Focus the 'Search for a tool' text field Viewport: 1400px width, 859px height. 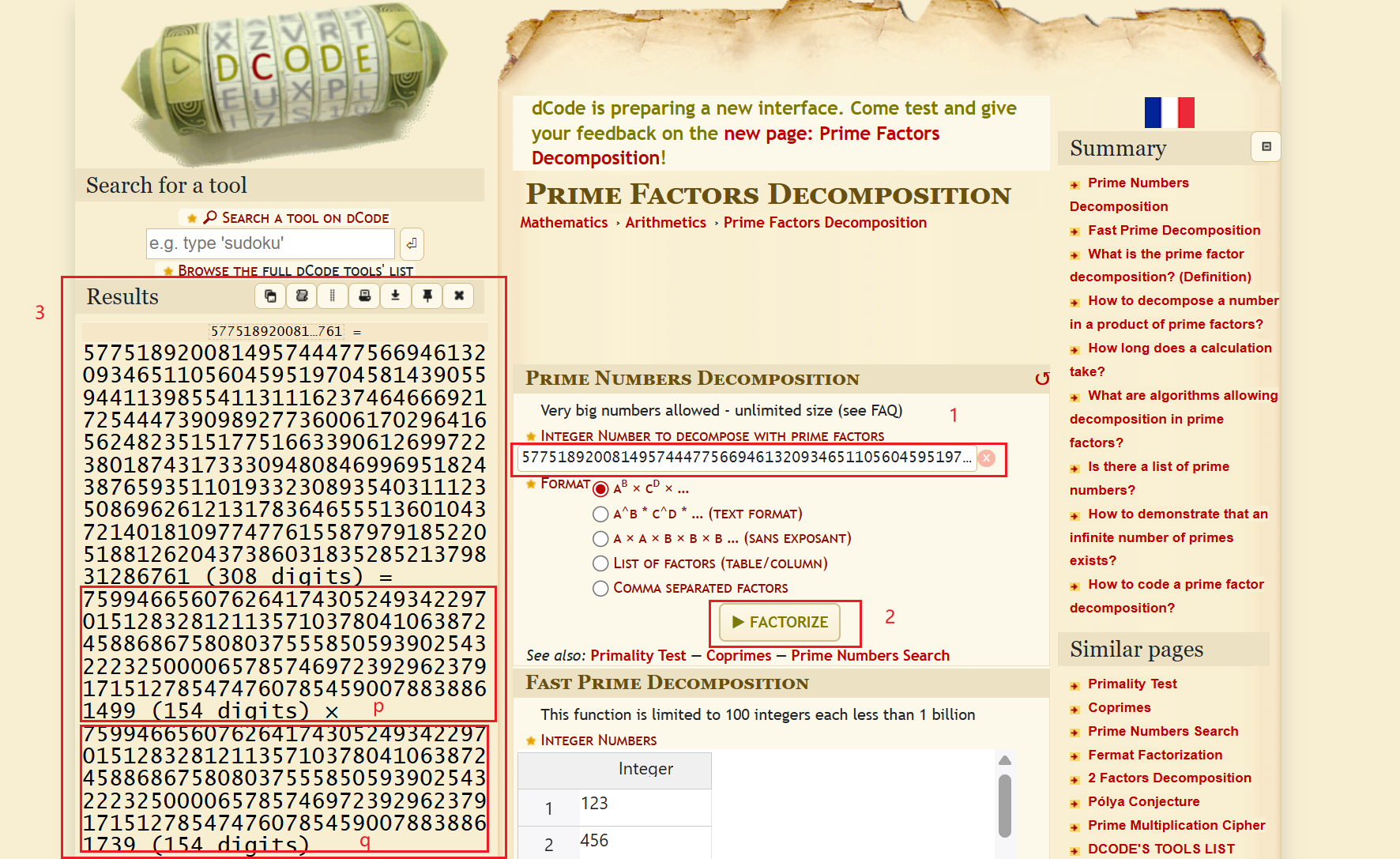(270, 243)
